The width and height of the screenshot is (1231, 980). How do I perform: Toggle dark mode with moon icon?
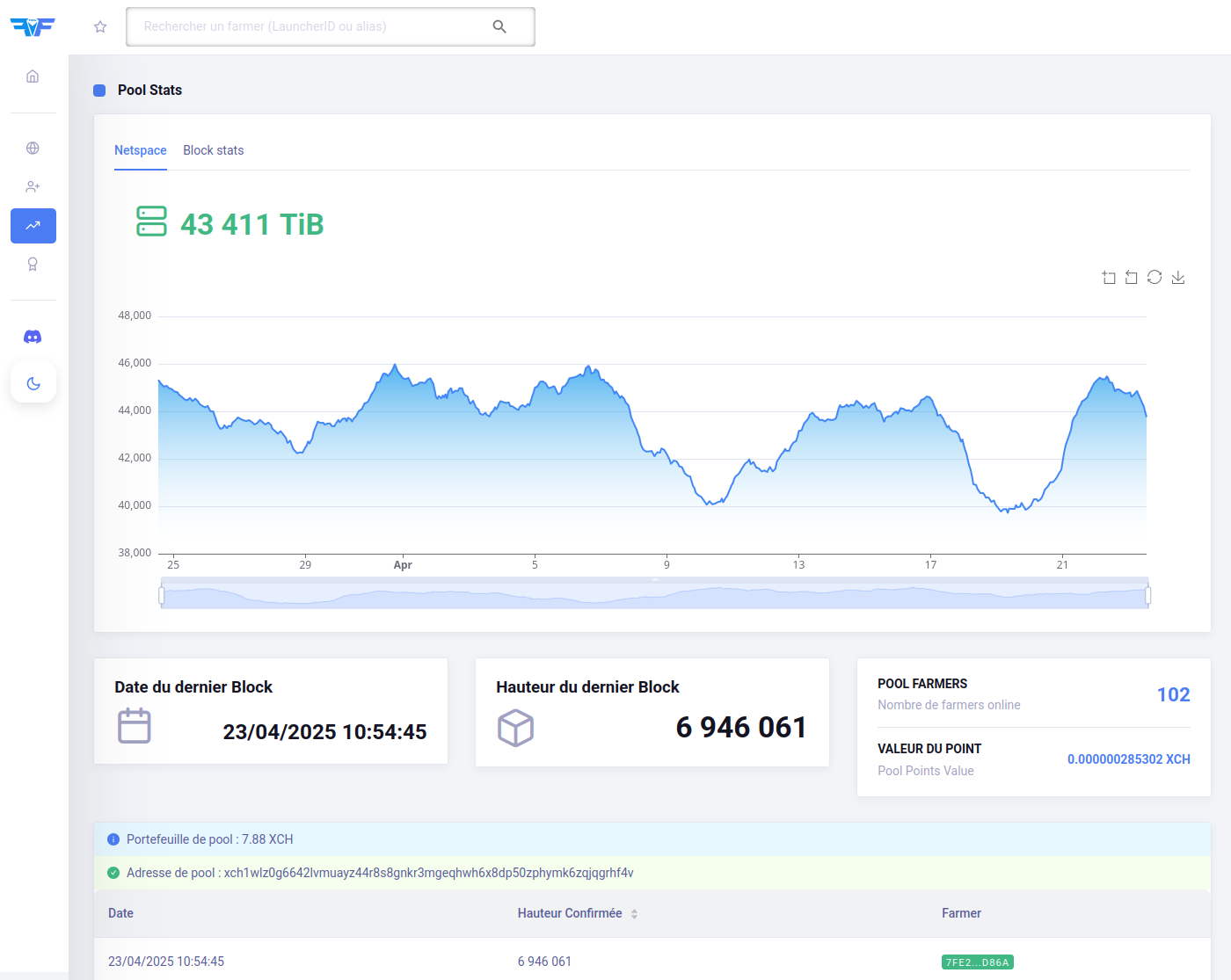click(33, 383)
